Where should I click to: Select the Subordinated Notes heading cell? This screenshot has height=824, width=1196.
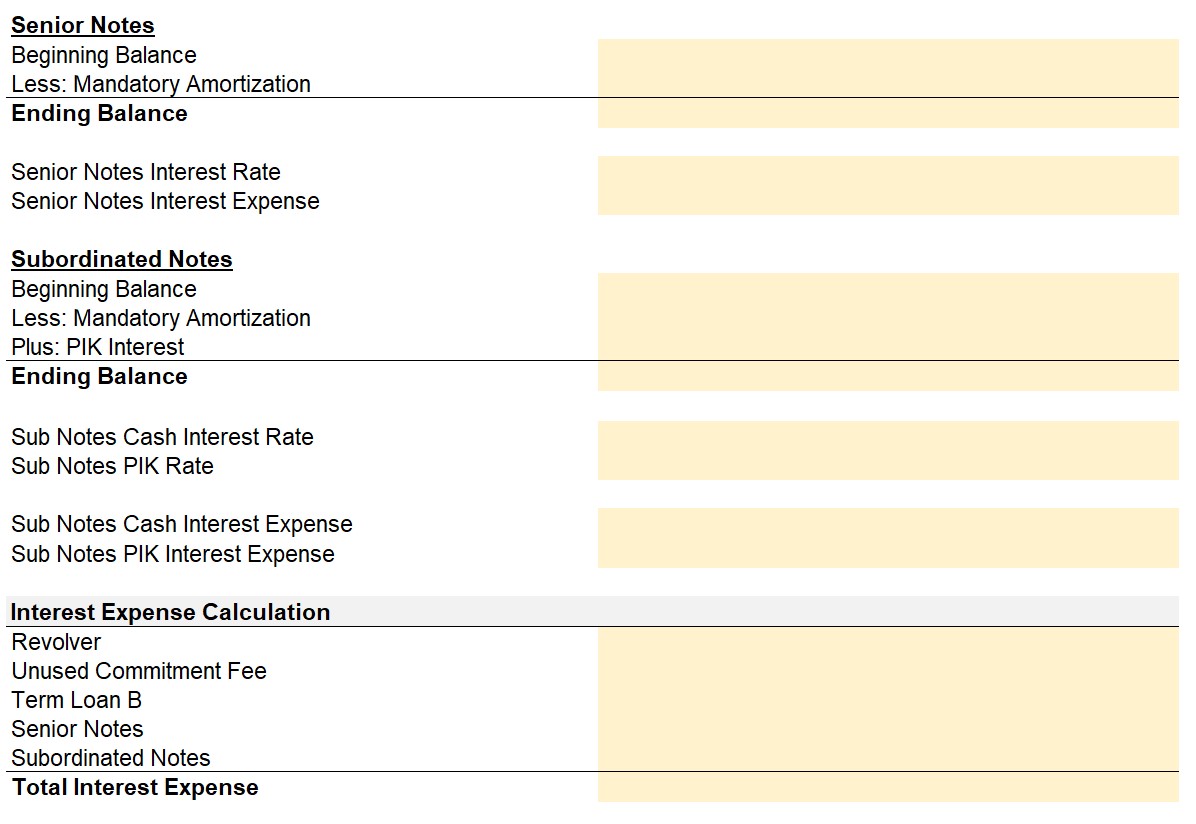point(121,259)
